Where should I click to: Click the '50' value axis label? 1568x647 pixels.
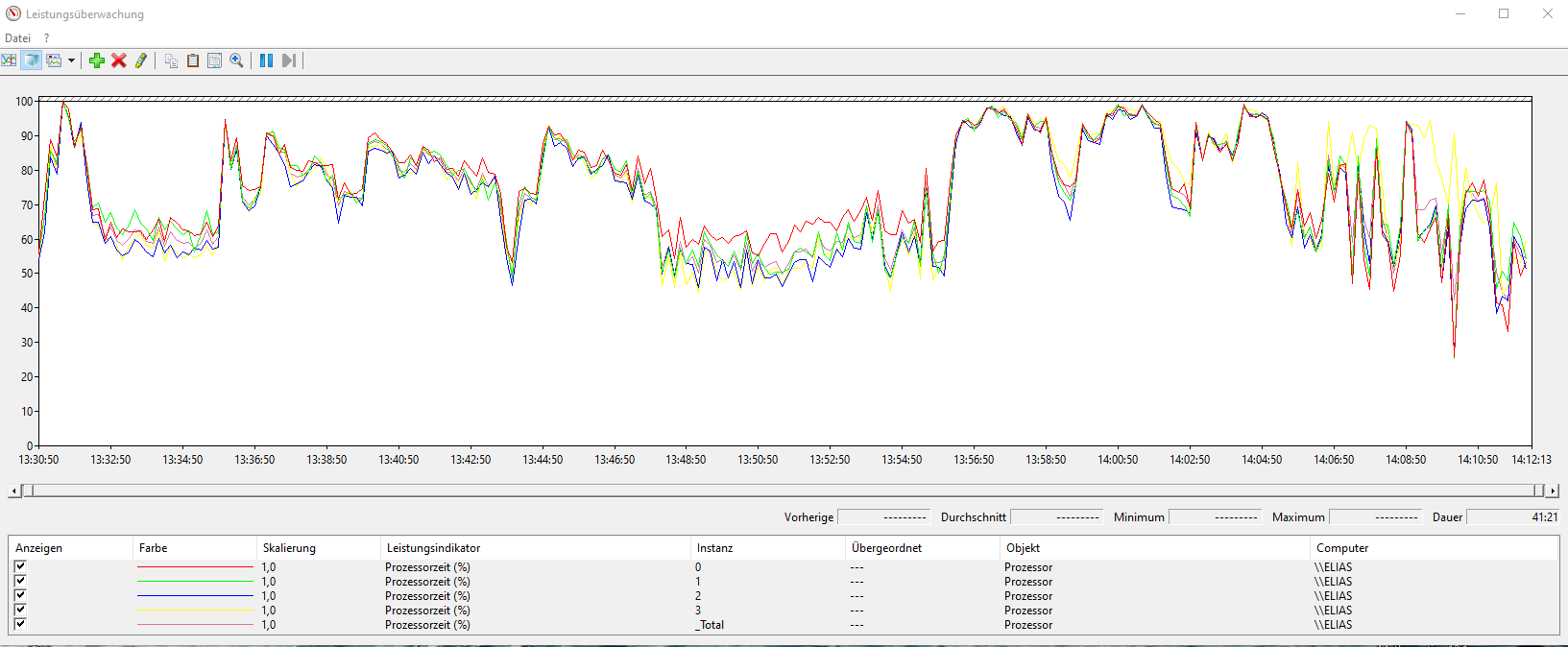coord(27,274)
